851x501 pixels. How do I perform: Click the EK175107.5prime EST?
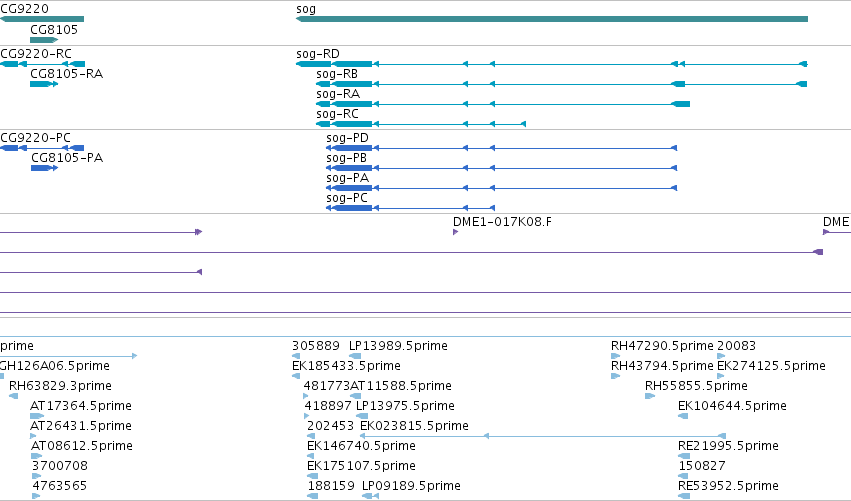click(x=361, y=466)
